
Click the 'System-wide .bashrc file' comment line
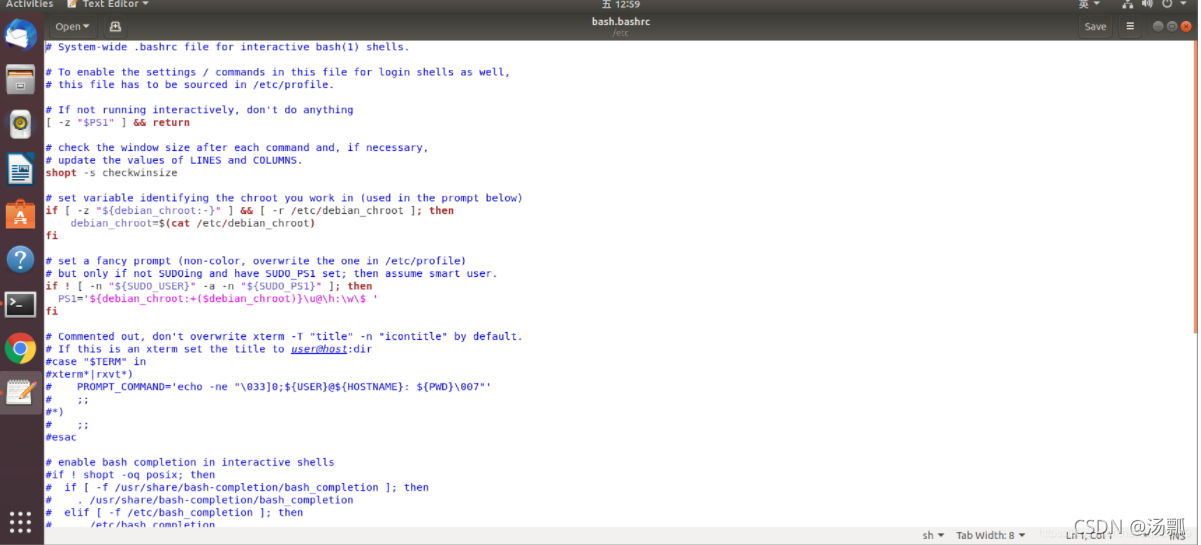click(x=227, y=47)
